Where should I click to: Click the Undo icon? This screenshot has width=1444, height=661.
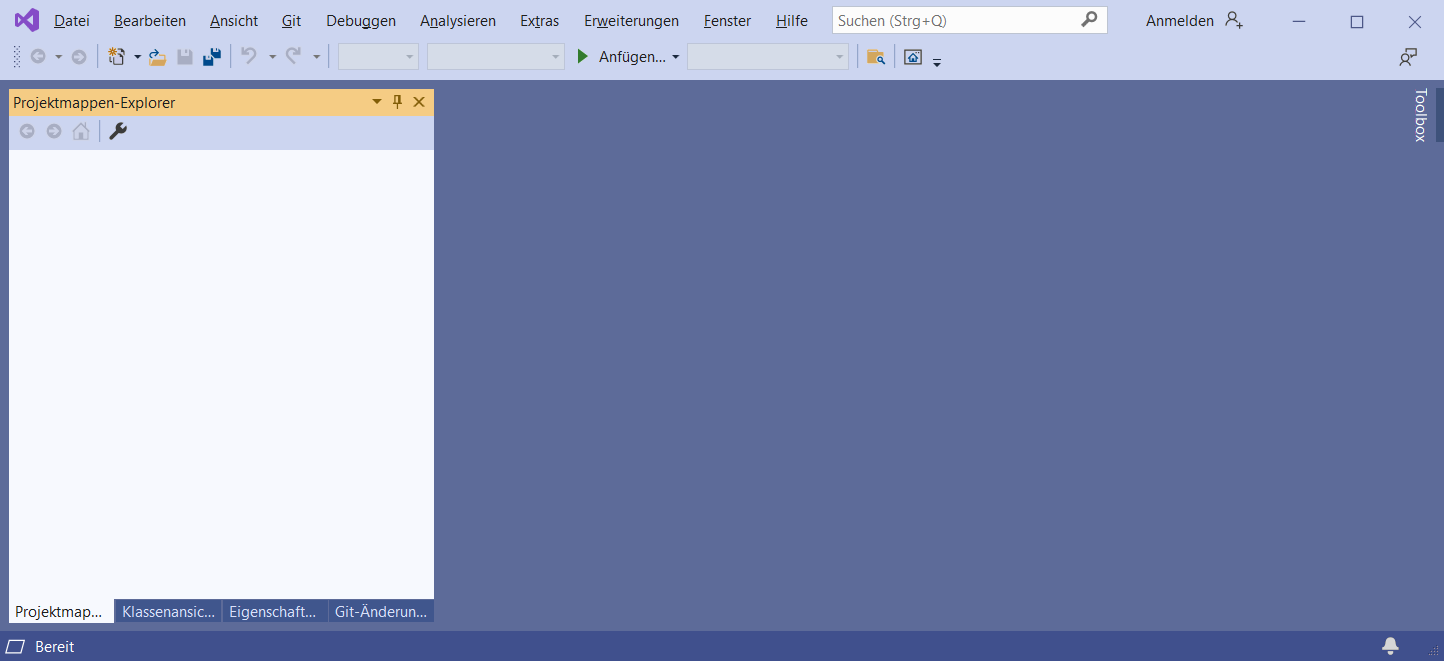tap(250, 56)
